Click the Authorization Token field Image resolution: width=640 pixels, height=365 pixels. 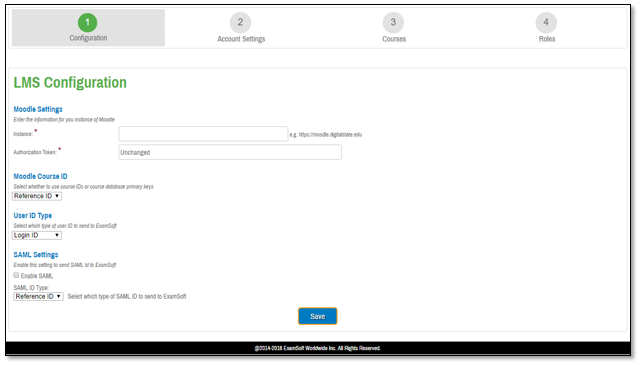pos(230,152)
